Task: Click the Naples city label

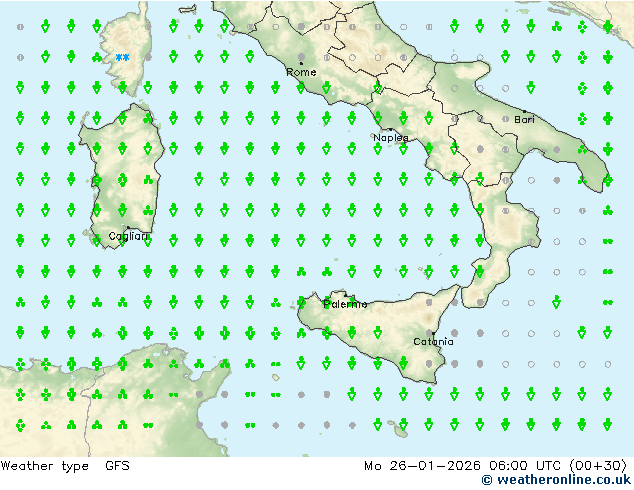Action: point(391,138)
